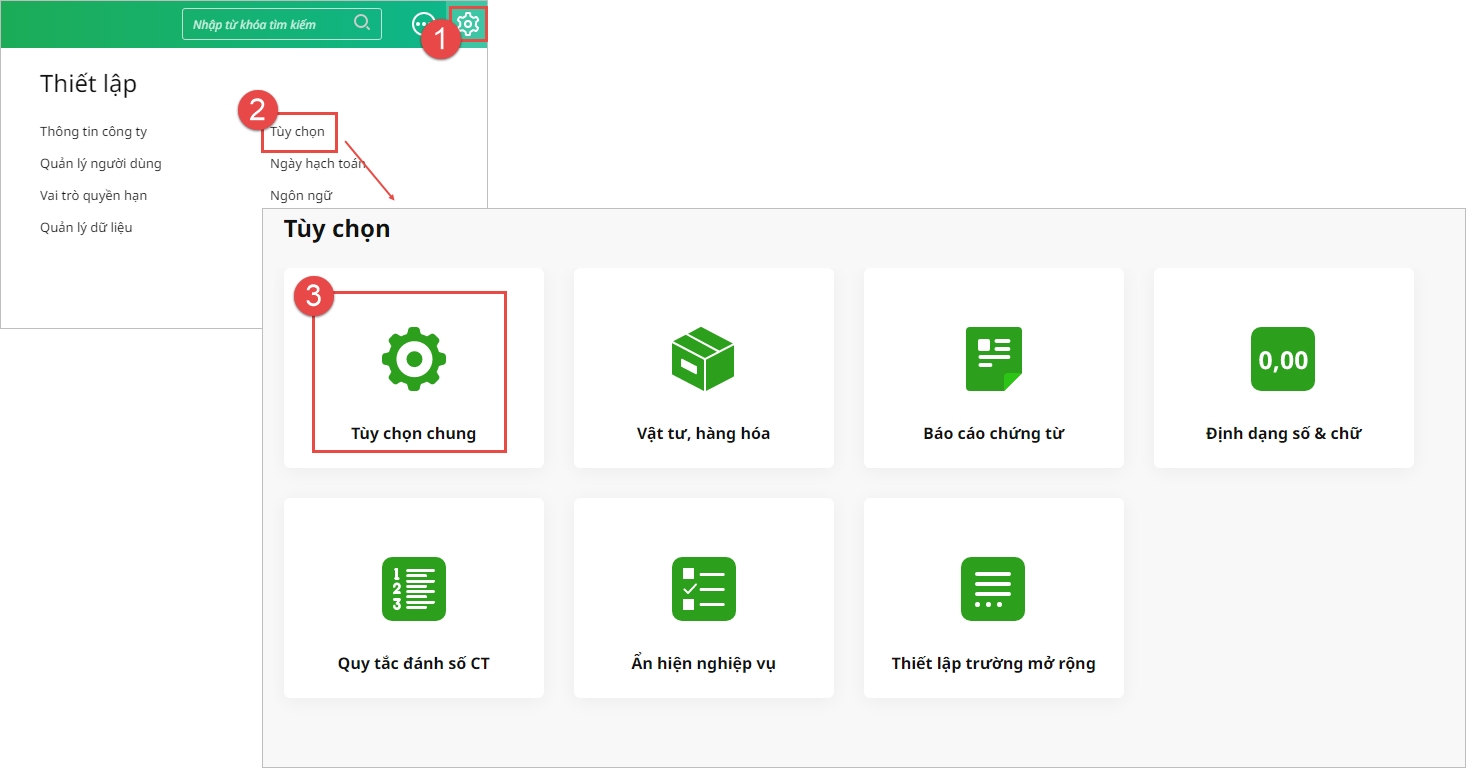Screen dimensions: 1468x776
Task: Select Quản lý dữ liệu
Action: [86, 228]
